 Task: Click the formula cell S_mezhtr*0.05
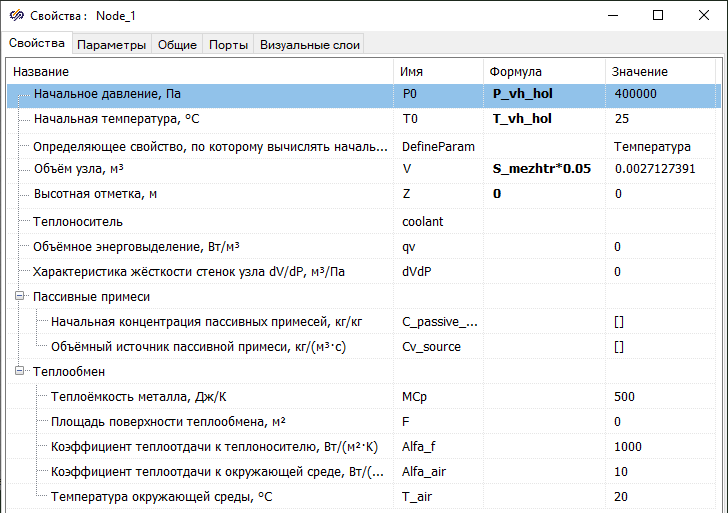pos(542,169)
